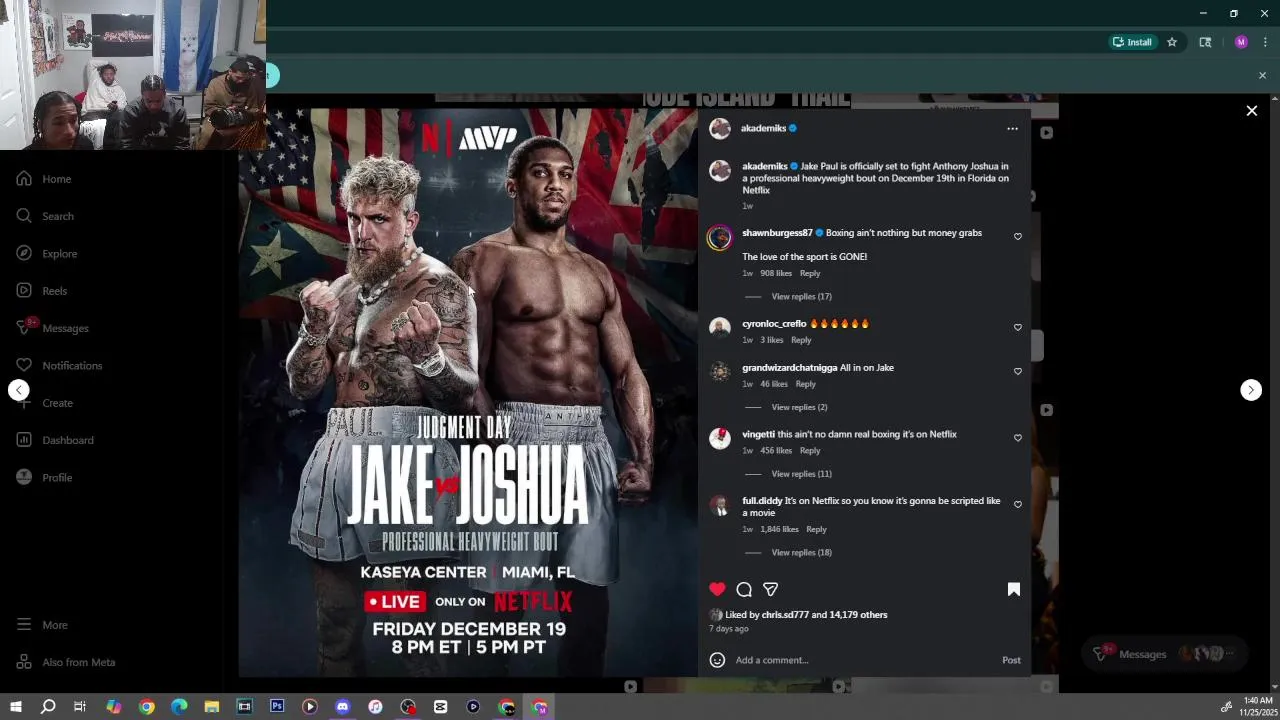This screenshot has width=1280, height=720.
Task: Expand View replies (17)
Action: click(x=801, y=297)
